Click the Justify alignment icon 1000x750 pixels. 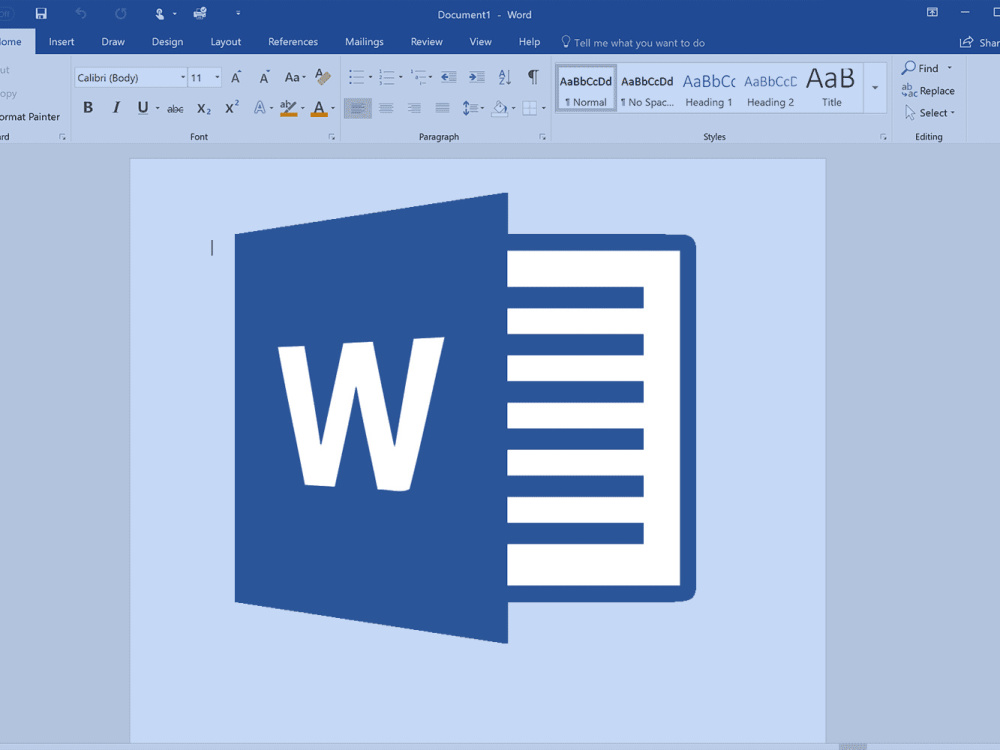coord(442,108)
